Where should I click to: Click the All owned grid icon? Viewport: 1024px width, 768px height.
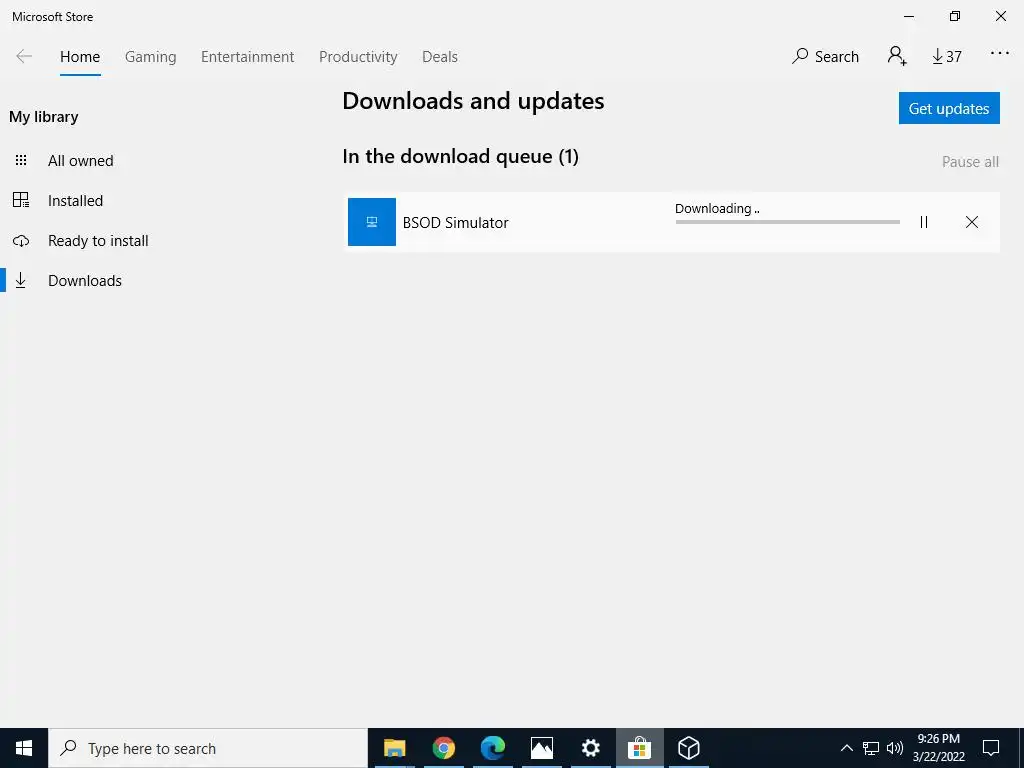(x=21, y=160)
